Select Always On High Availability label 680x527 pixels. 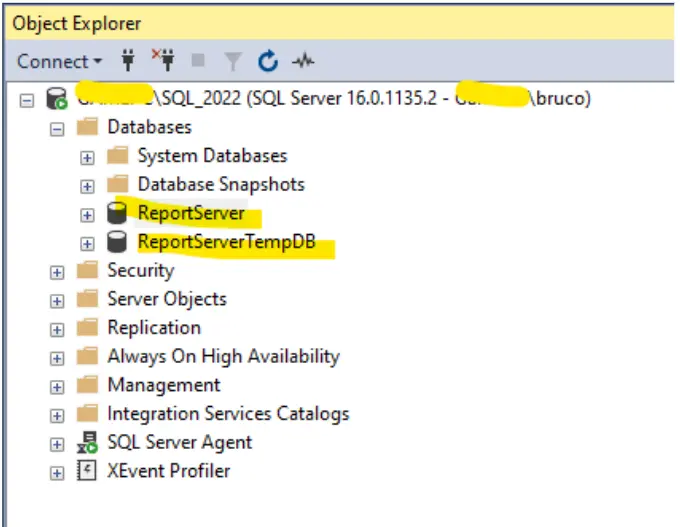[x=223, y=357]
